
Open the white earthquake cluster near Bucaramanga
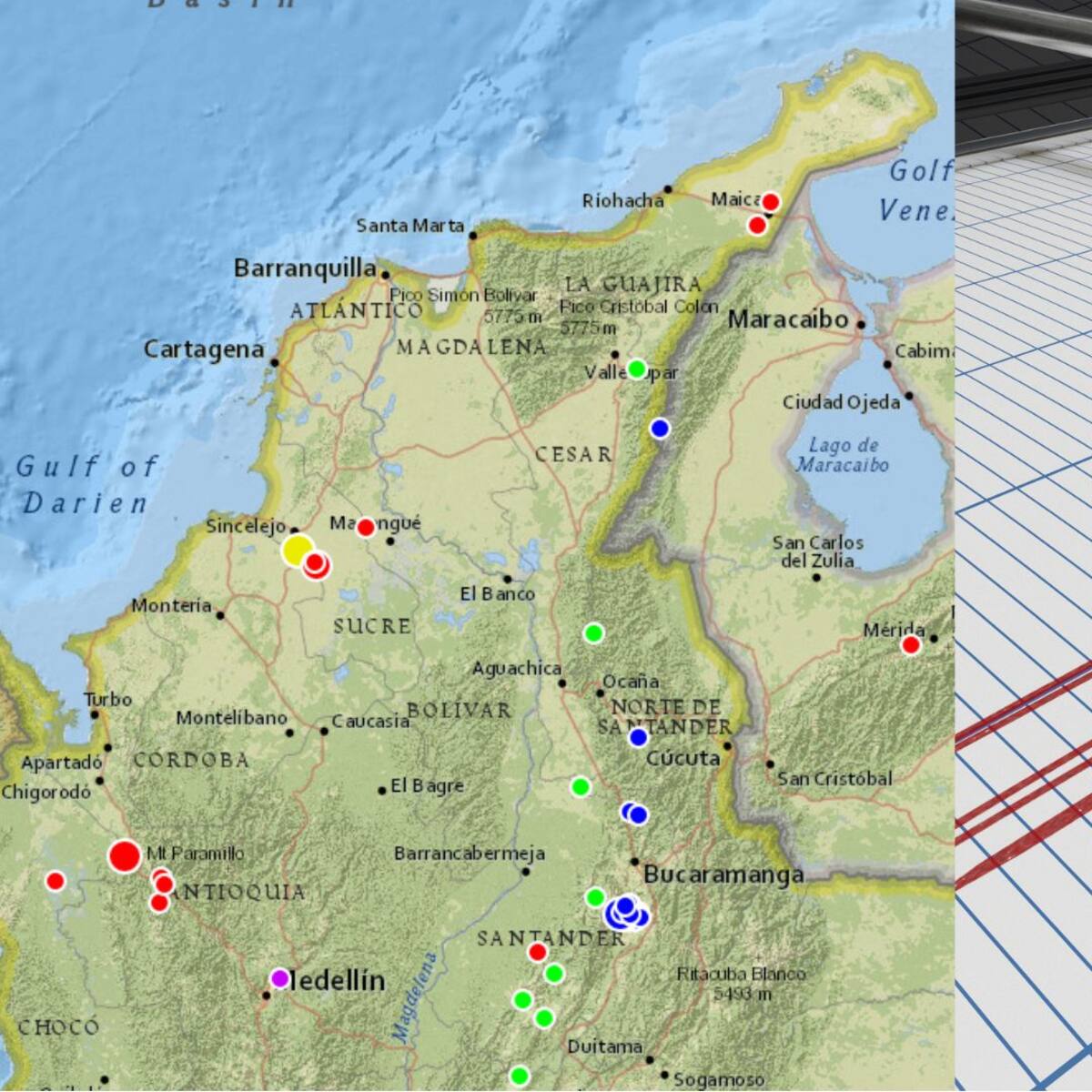click(624, 913)
